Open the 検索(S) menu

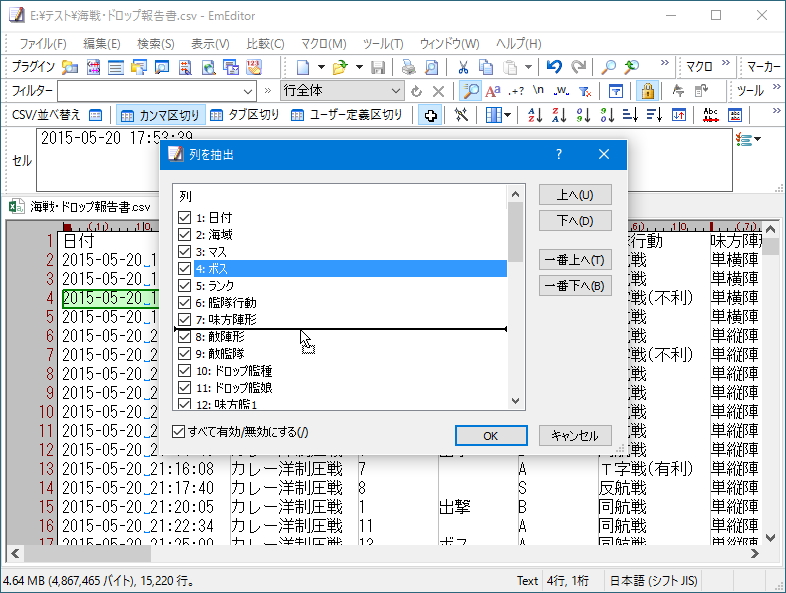(x=156, y=44)
